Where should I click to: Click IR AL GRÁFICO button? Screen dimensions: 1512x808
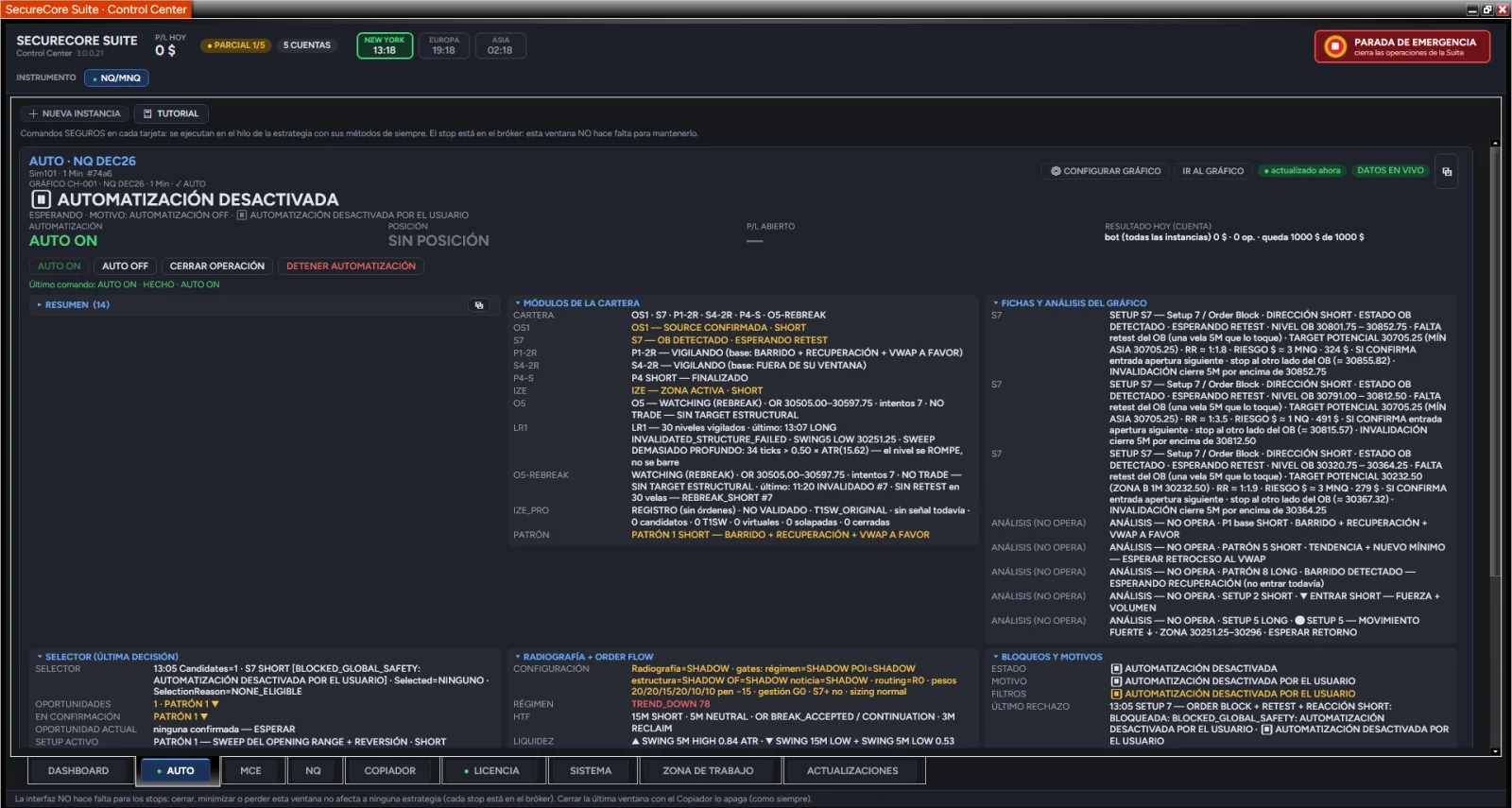tap(1212, 171)
